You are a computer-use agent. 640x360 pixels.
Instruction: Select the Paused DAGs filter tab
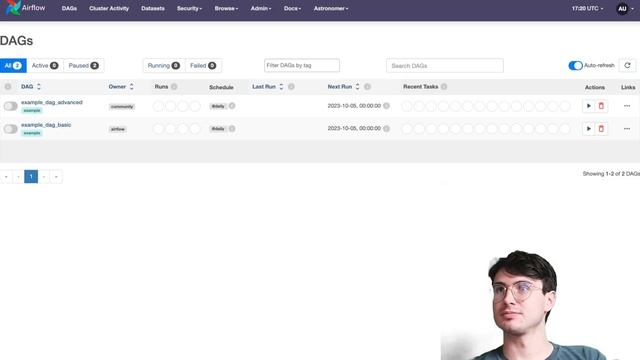point(84,65)
